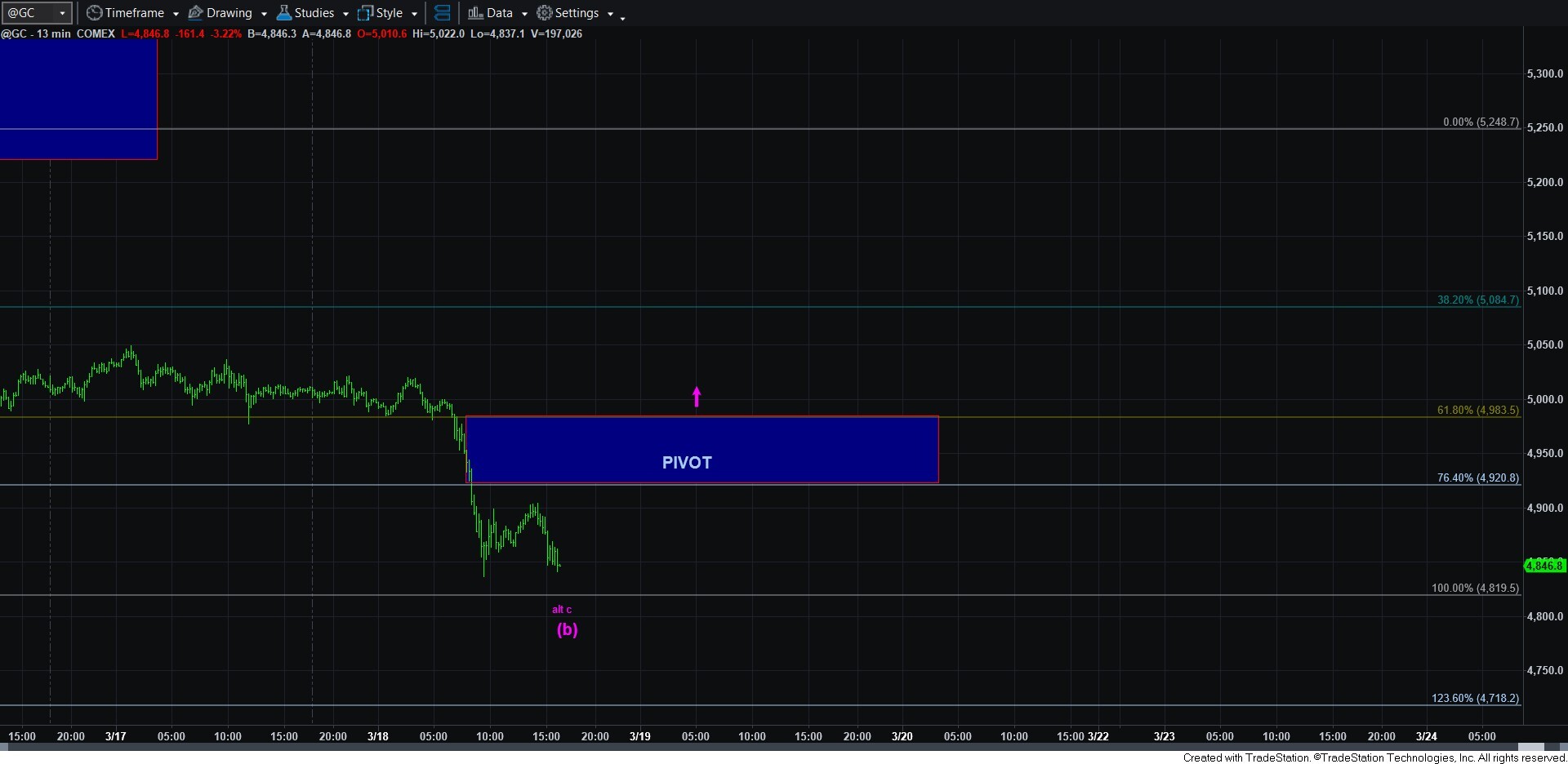The width and height of the screenshot is (1568, 764).
Task: Click the Studies flask icon
Action: click(x=284, y=13)
